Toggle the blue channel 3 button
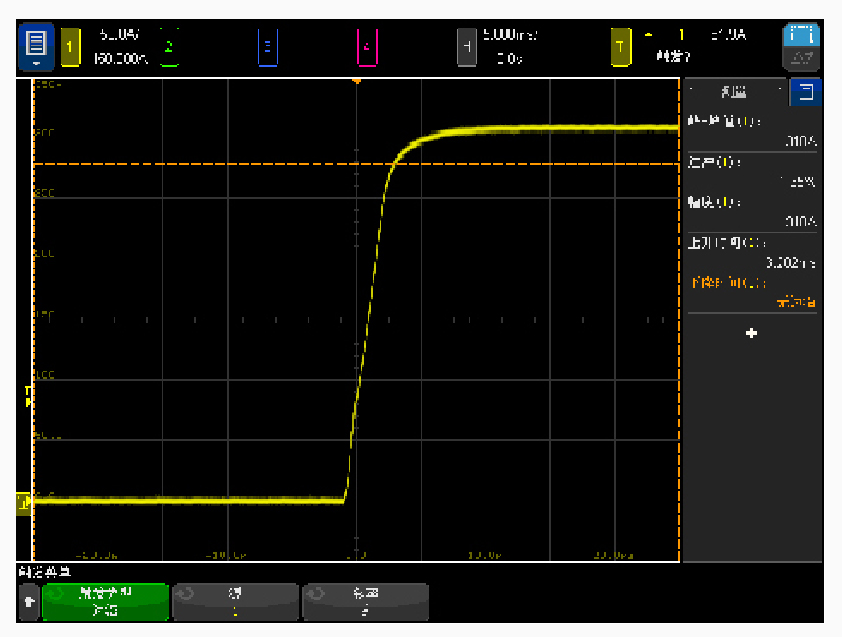 click(267, 47)
